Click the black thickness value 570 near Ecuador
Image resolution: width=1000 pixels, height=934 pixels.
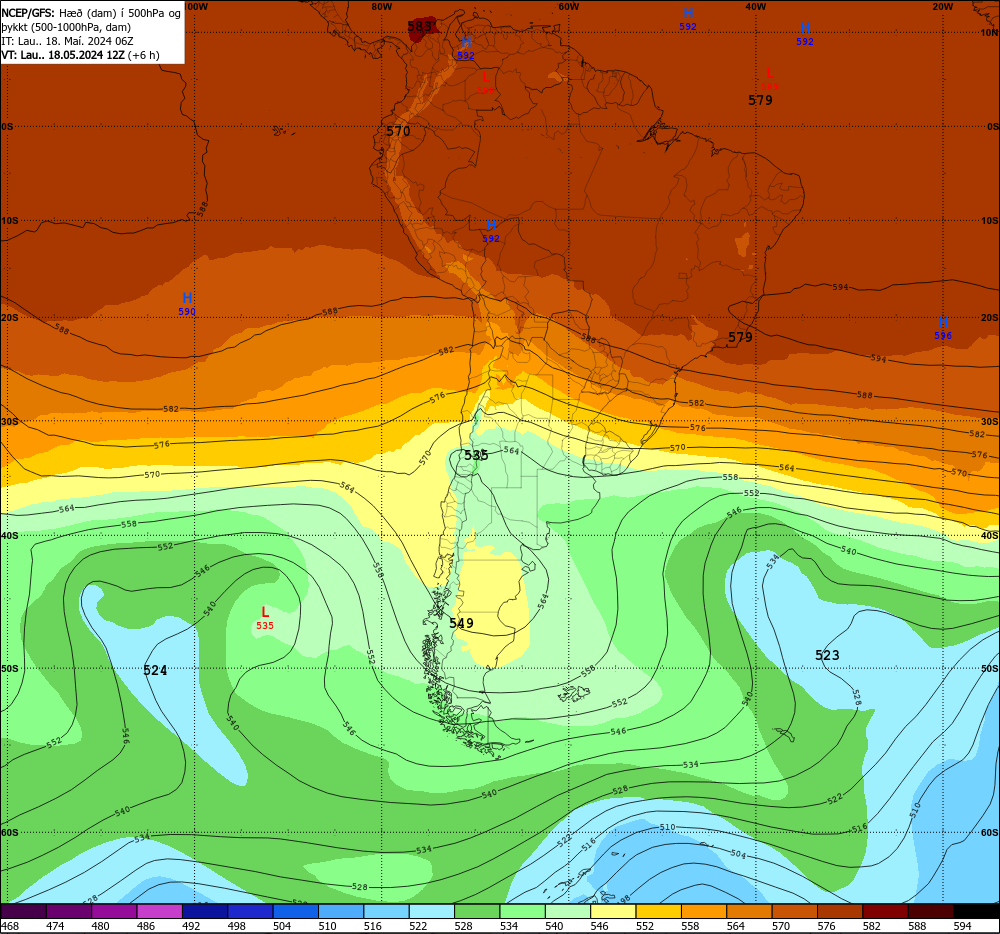398,131
